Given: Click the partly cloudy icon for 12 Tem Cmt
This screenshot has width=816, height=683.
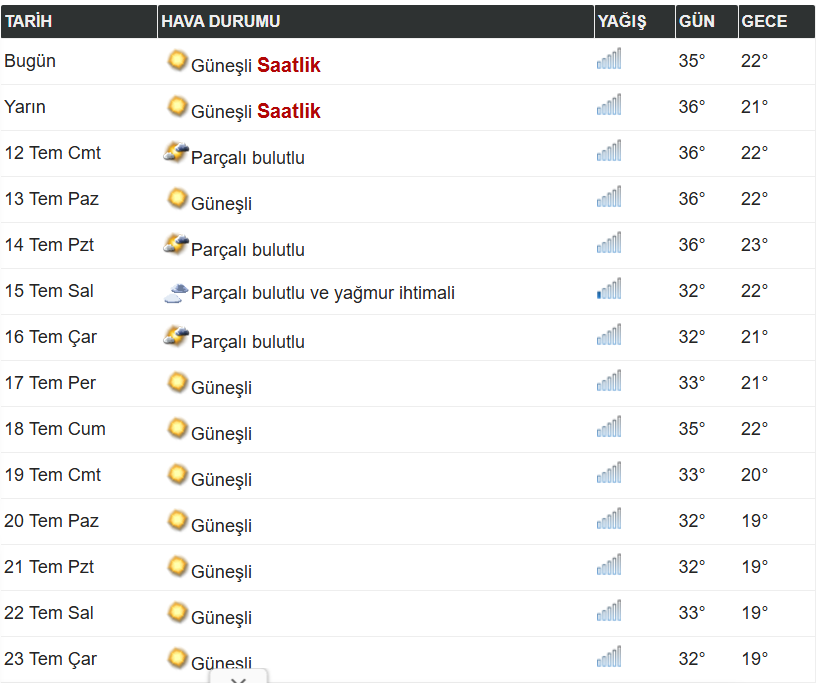Looking at the screenshot, I should pyautogui.click(x=176, y=152).
